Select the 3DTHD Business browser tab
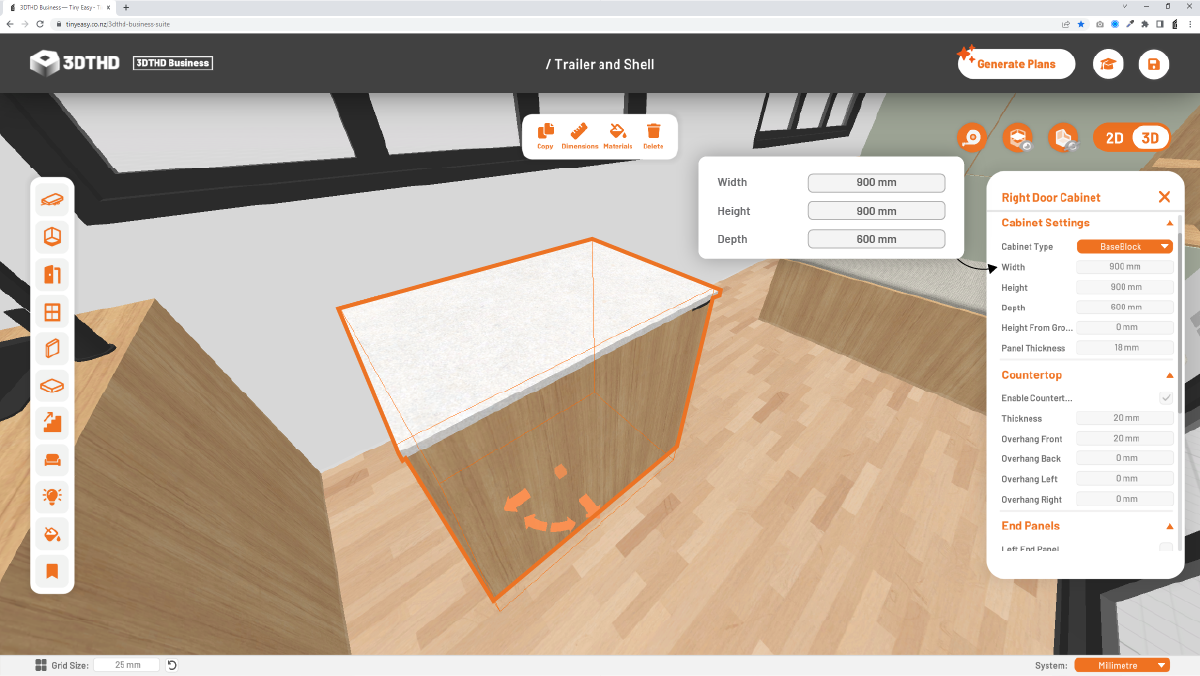The image size is (1200, 676). (x=62, y=7)
